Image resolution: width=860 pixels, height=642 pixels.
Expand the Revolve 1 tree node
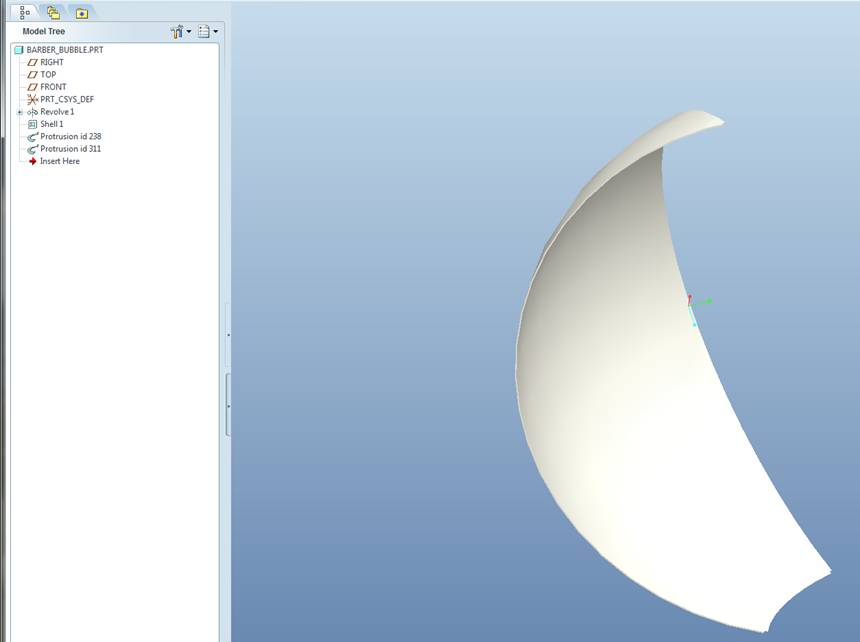click(19, 111)
